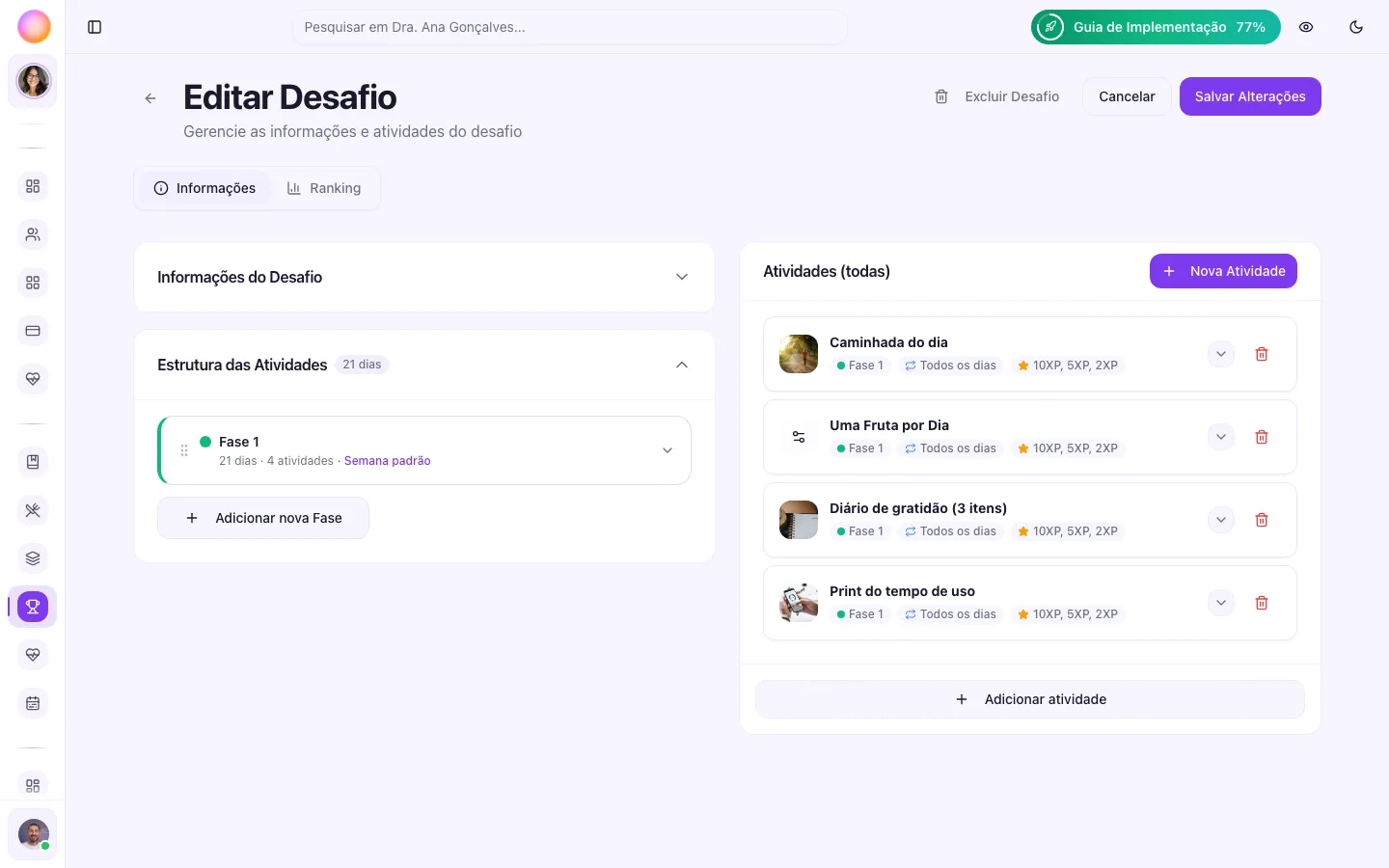
Task: Select the highlighted trophy icon in the sidebar
Action: click(x=33, y=607)
